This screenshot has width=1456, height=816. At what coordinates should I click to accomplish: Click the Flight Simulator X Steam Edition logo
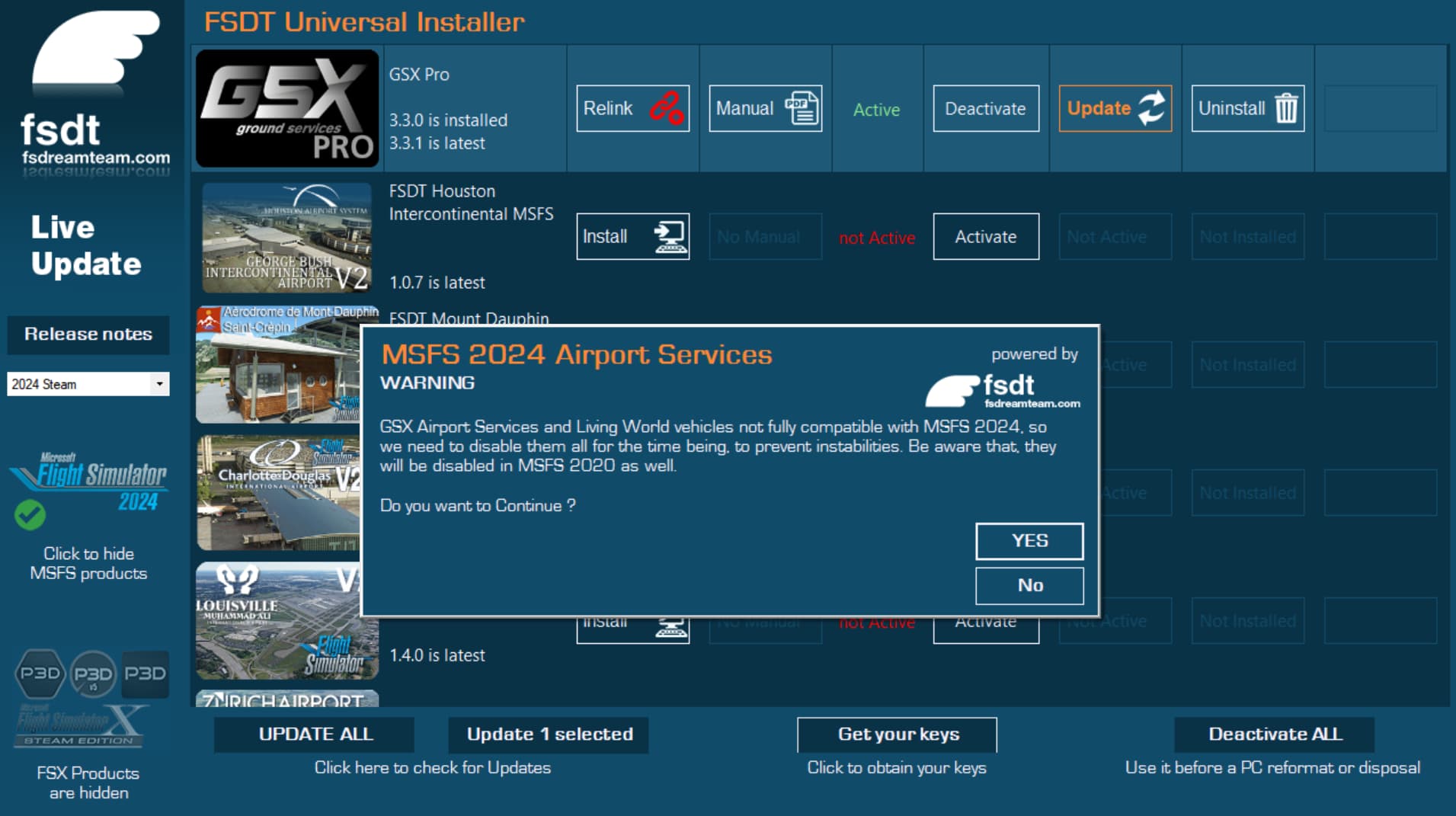point(80,726)
